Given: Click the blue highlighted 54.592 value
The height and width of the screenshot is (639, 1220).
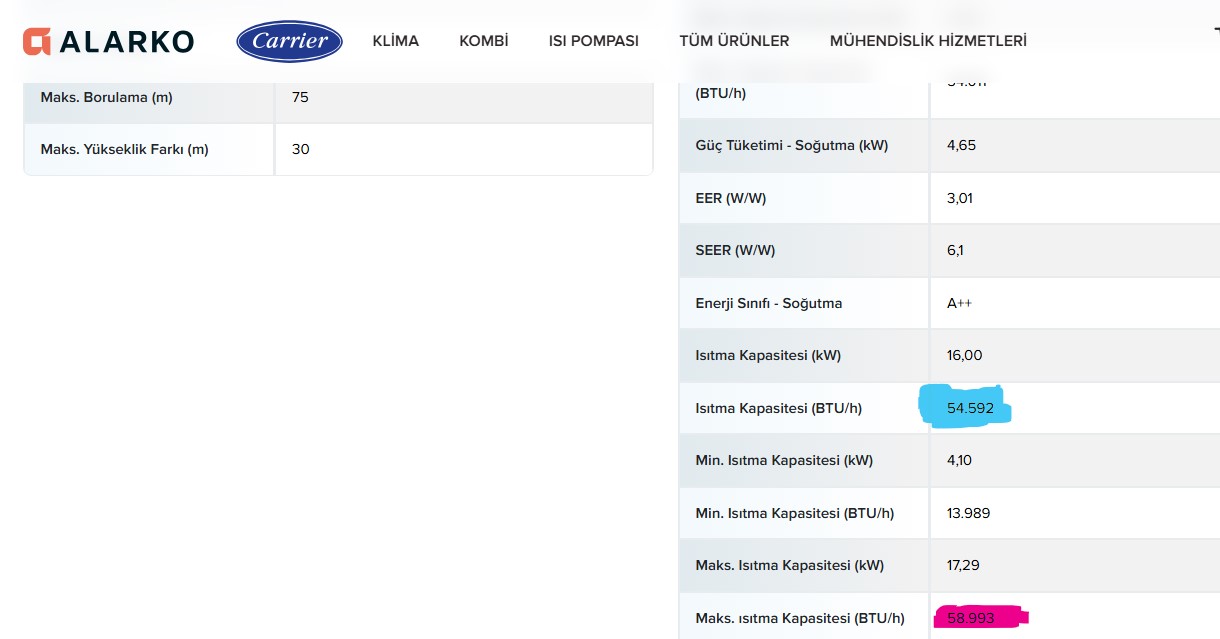Looking at the screenshot, I should (x=967, y=408).
